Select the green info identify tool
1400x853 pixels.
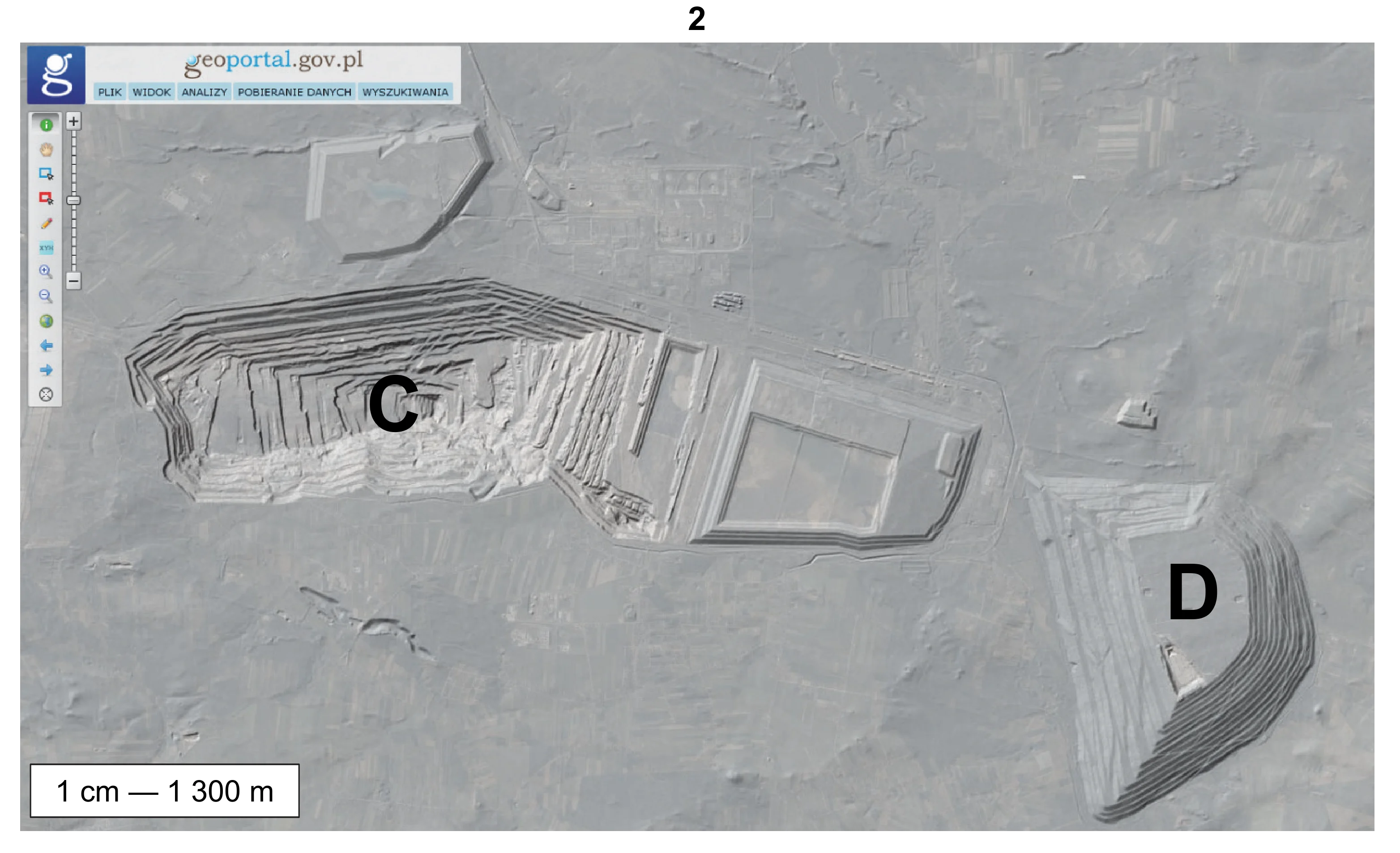pos(47,124)
